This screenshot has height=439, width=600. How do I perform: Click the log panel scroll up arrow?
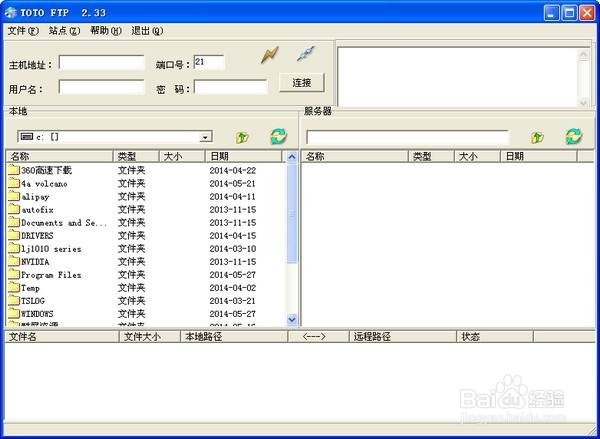(584, 54)
